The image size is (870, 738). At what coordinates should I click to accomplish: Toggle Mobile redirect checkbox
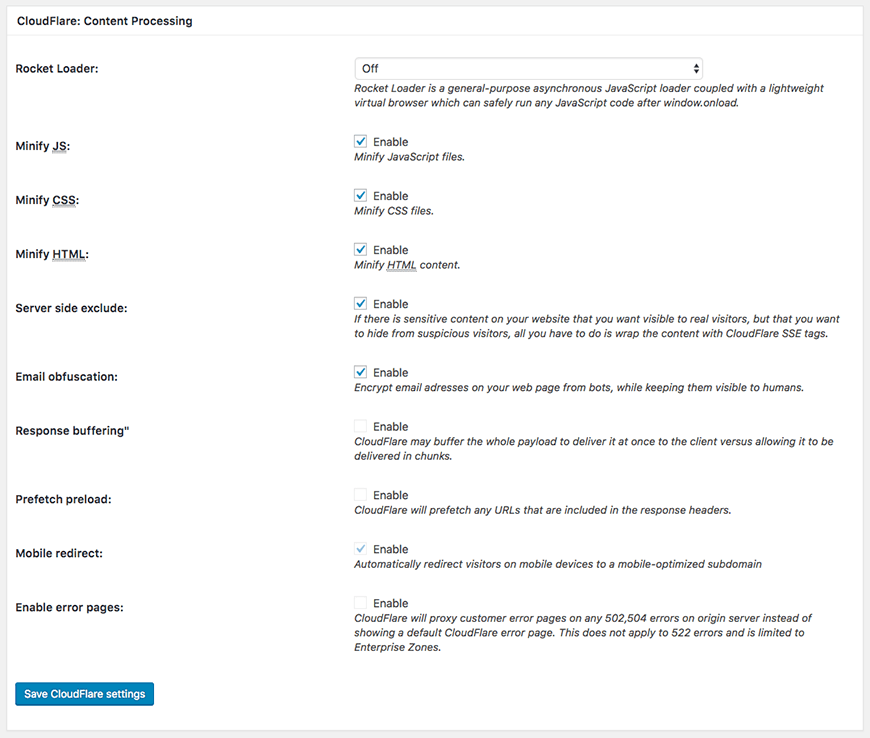(x=361, y=549)
